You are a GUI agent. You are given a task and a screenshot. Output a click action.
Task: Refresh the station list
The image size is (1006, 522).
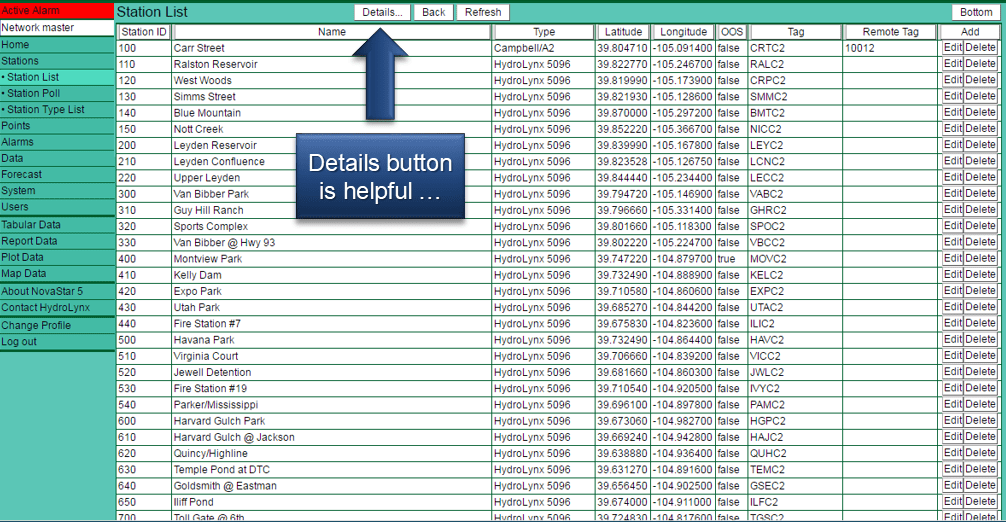(x=483, y=12)
